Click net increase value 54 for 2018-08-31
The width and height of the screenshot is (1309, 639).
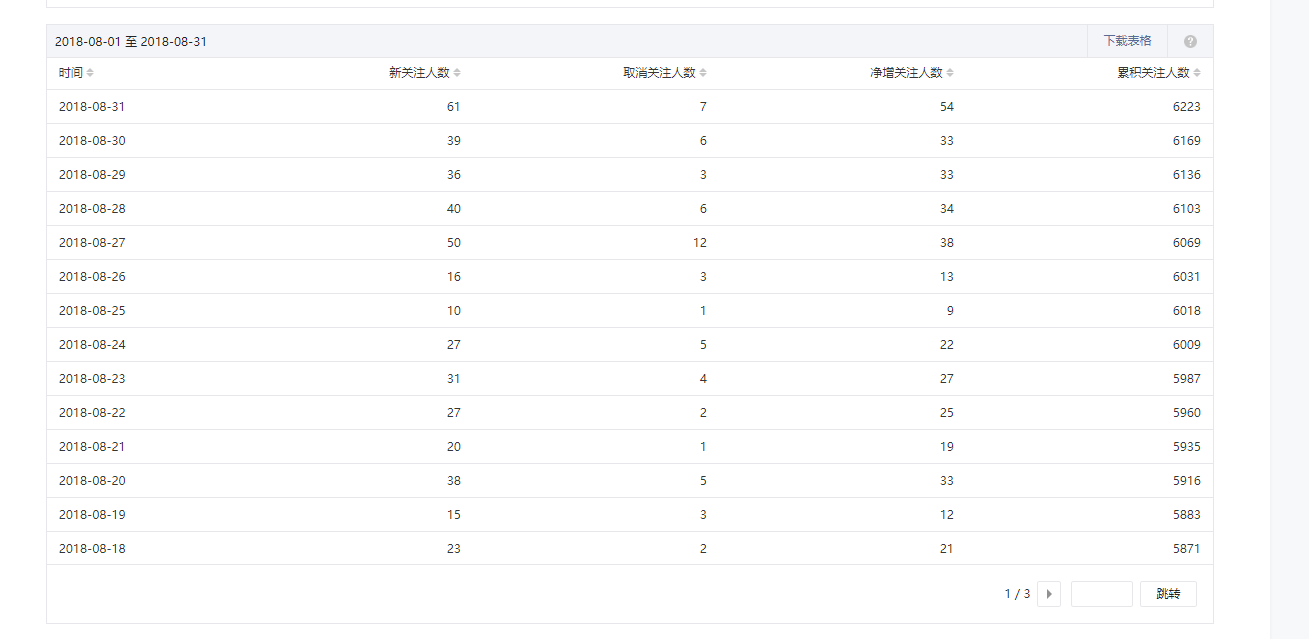(x=946, y=106)
